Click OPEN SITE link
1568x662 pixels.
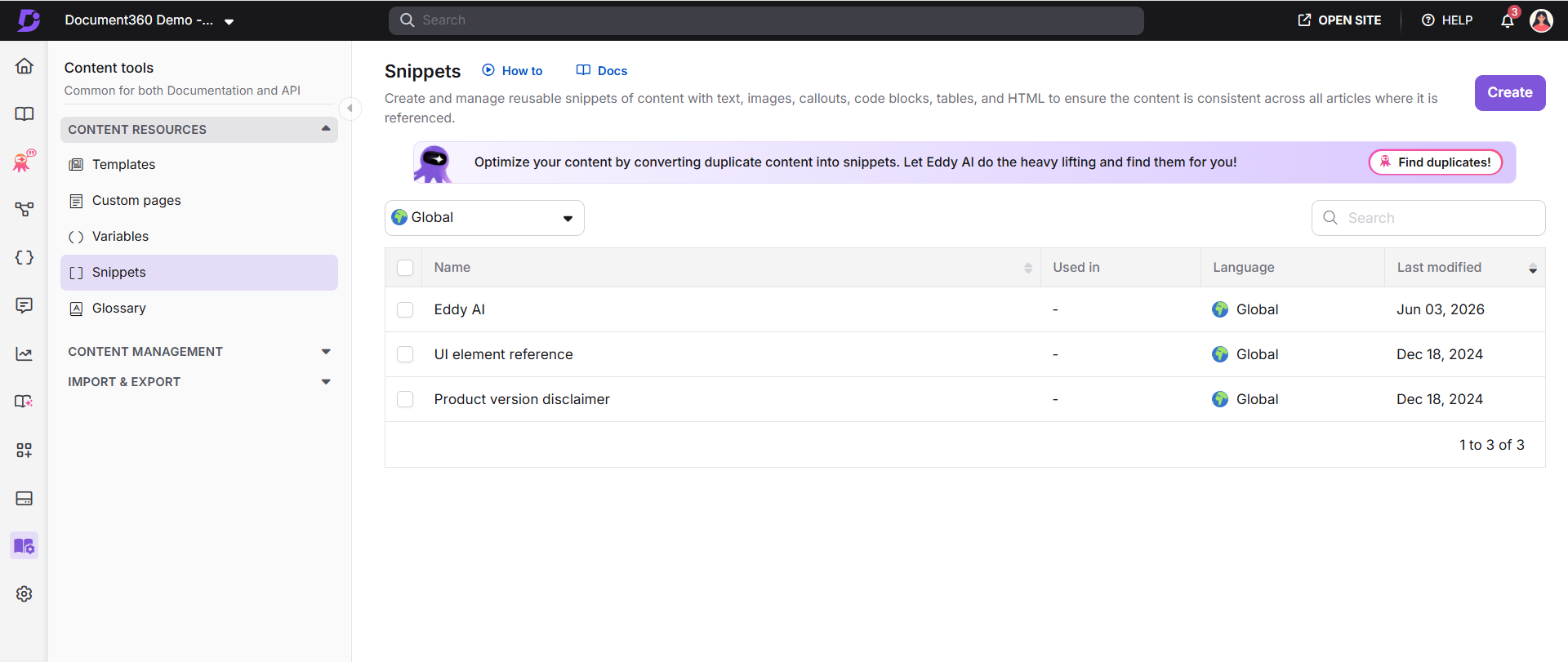pyautogui.click(x=1339, y=20)
